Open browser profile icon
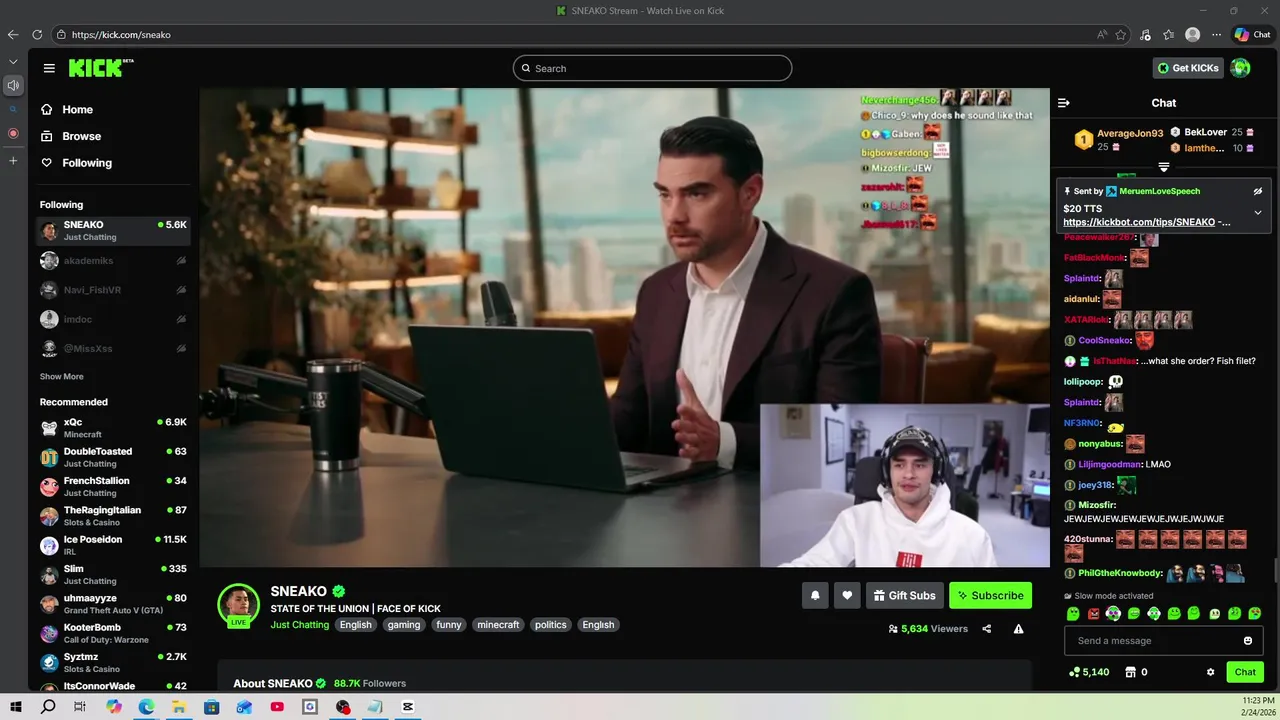The width and height of the screenshot is (1280, 720). click(1192, 34)
